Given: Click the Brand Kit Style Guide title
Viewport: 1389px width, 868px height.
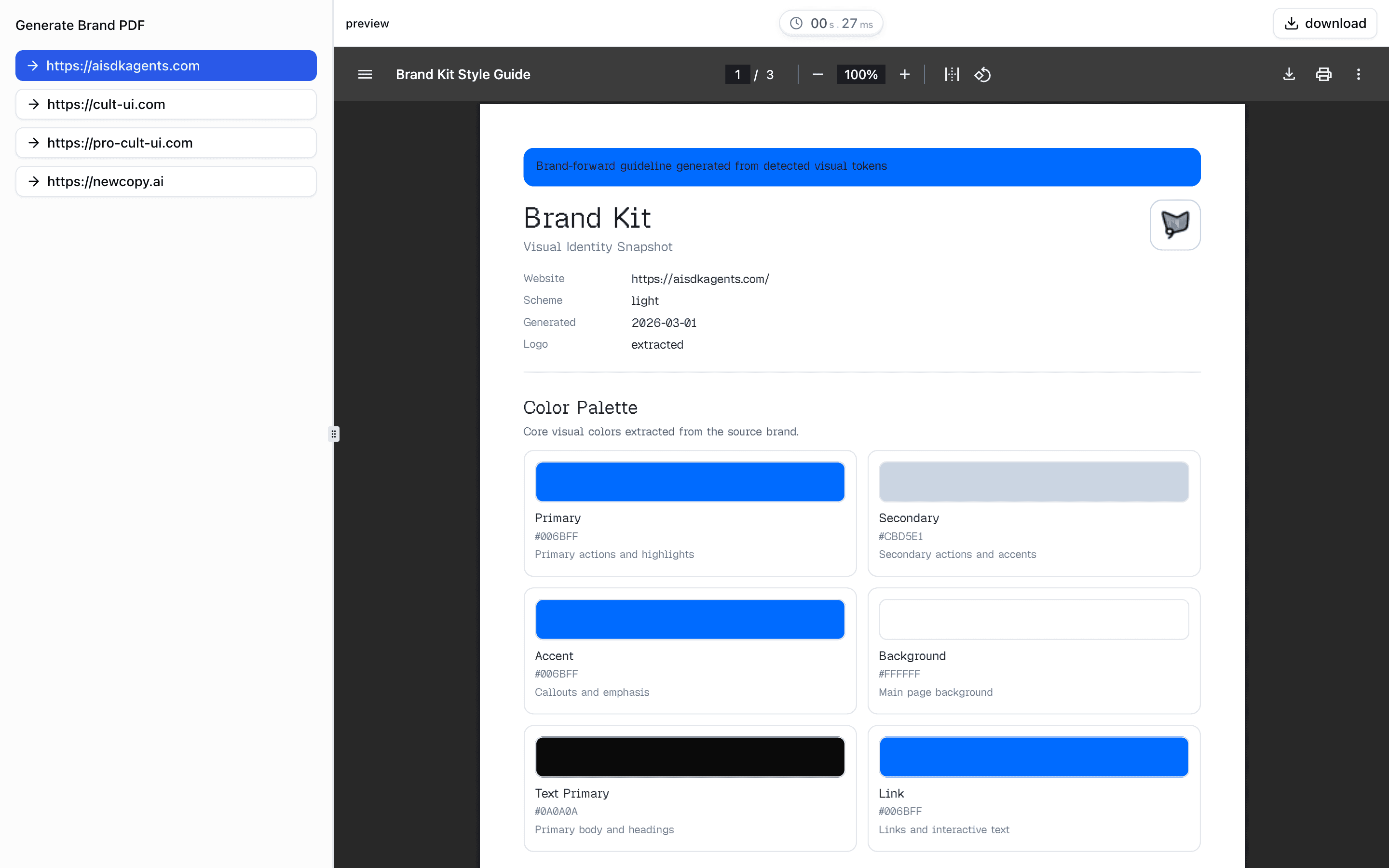Looking at the screenshot, I should pyautogui.click(x=463, y=74).
